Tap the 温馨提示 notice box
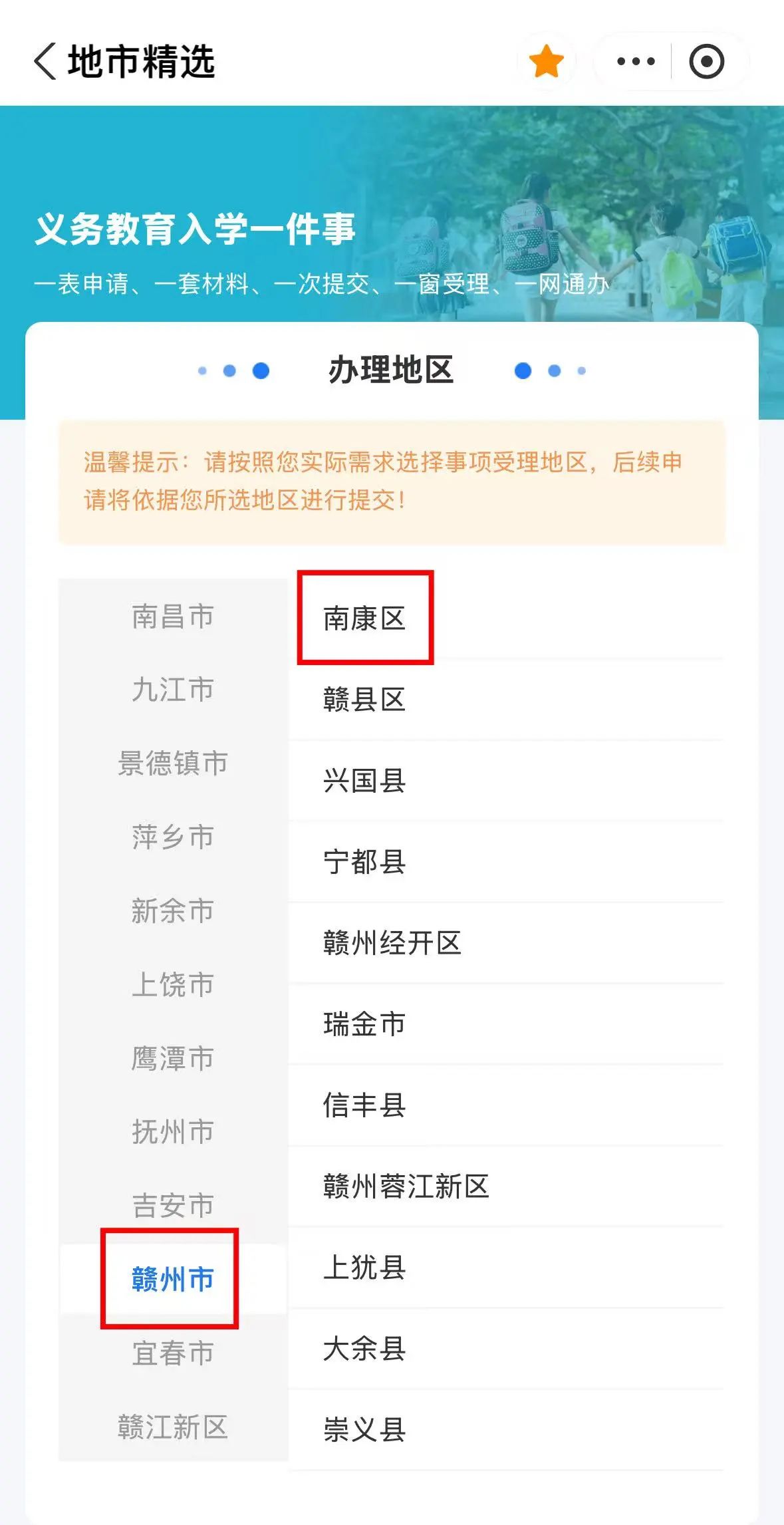 tap(392, 481)
